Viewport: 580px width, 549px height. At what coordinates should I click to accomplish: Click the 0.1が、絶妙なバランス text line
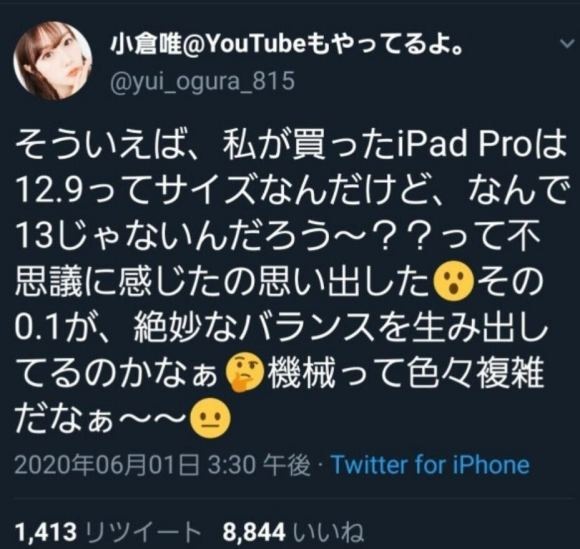tap(281, 327)
